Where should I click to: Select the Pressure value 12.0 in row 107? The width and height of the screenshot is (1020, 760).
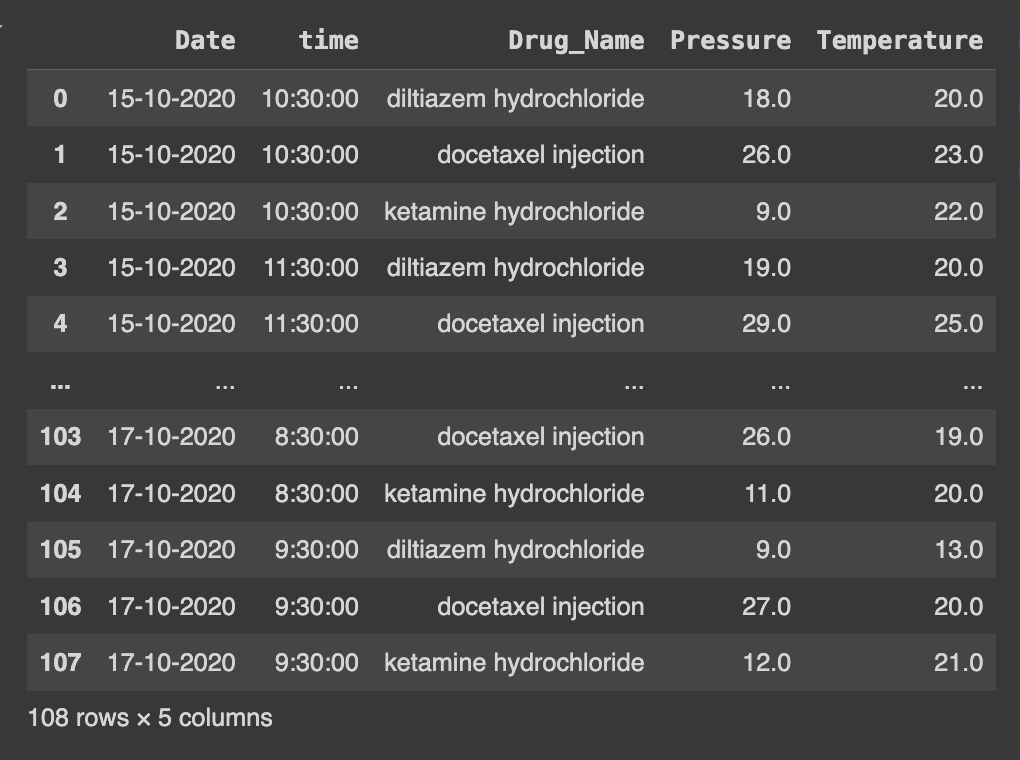click(766, 662)
